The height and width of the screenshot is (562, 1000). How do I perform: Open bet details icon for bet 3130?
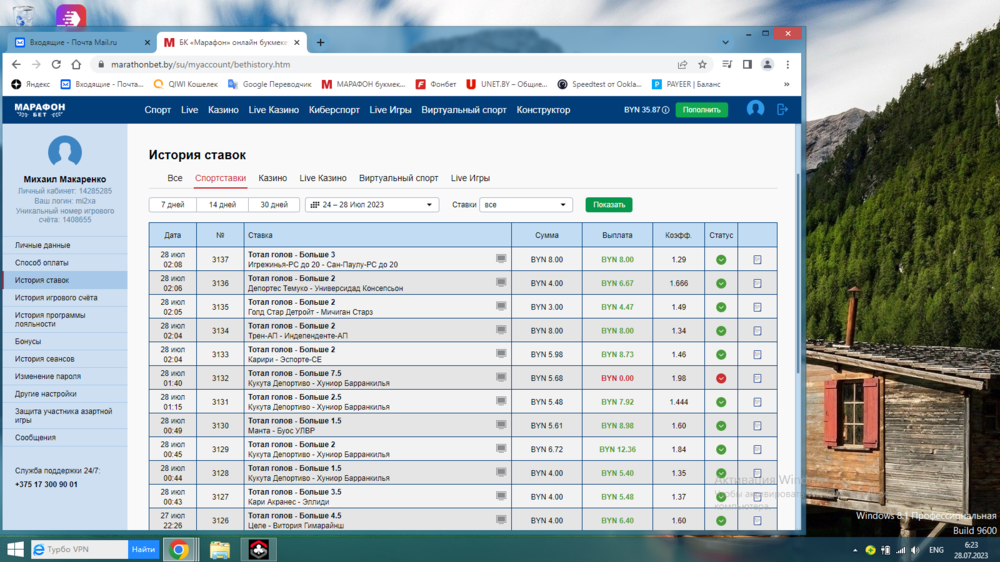pos(757,425)
